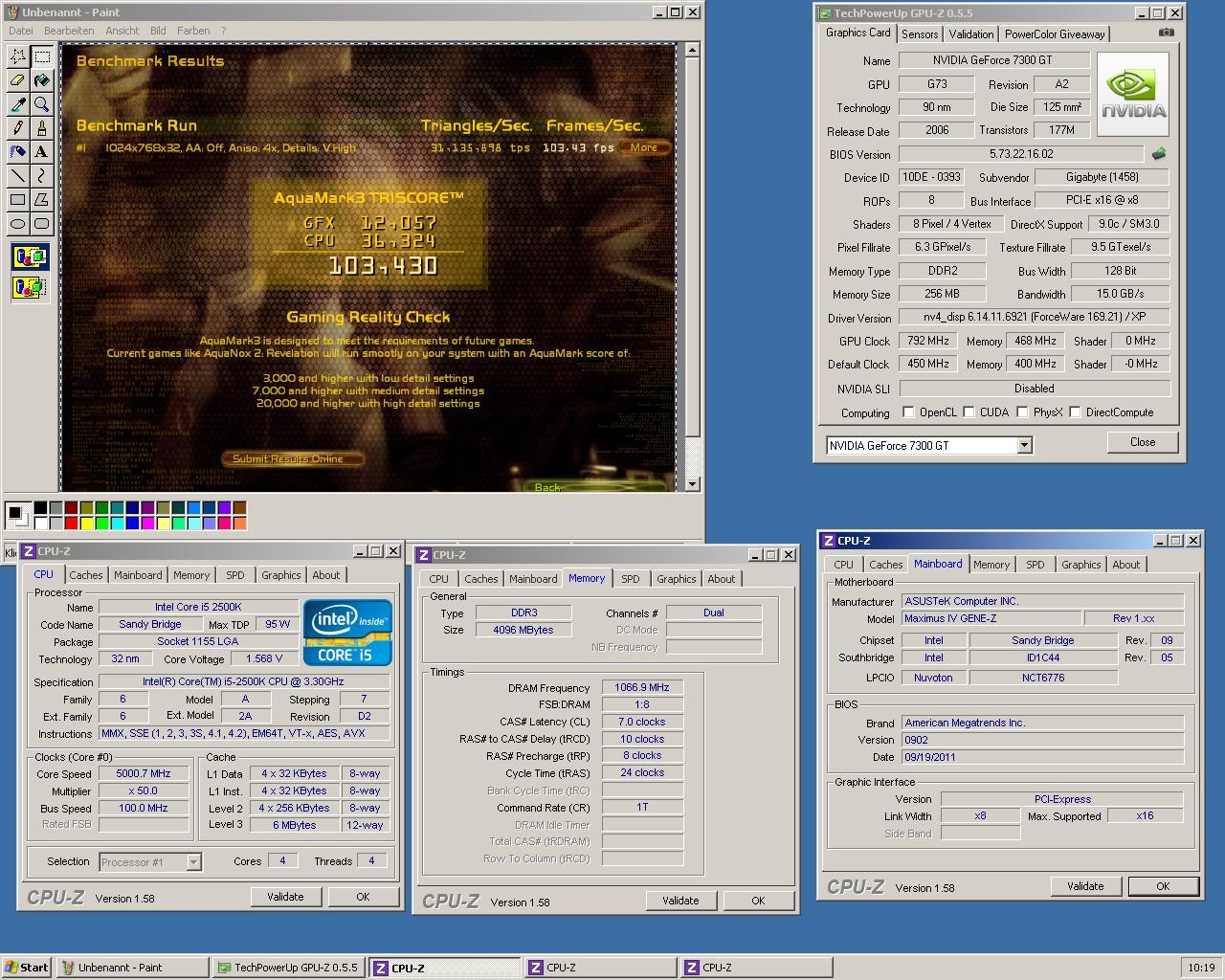Click OK in the CPU-Z Memory window
Screen dimensions: 1225x980
click(x=758, y=901)
